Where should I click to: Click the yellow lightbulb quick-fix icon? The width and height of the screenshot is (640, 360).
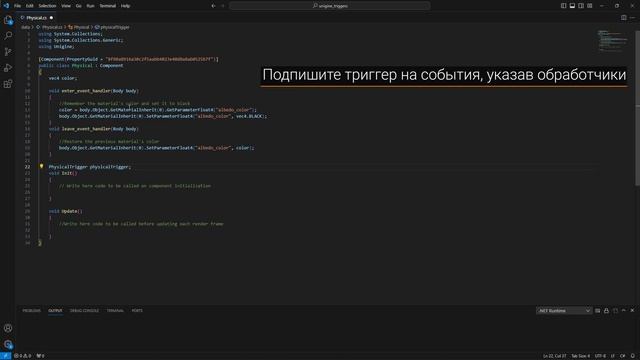click(41, 167)
